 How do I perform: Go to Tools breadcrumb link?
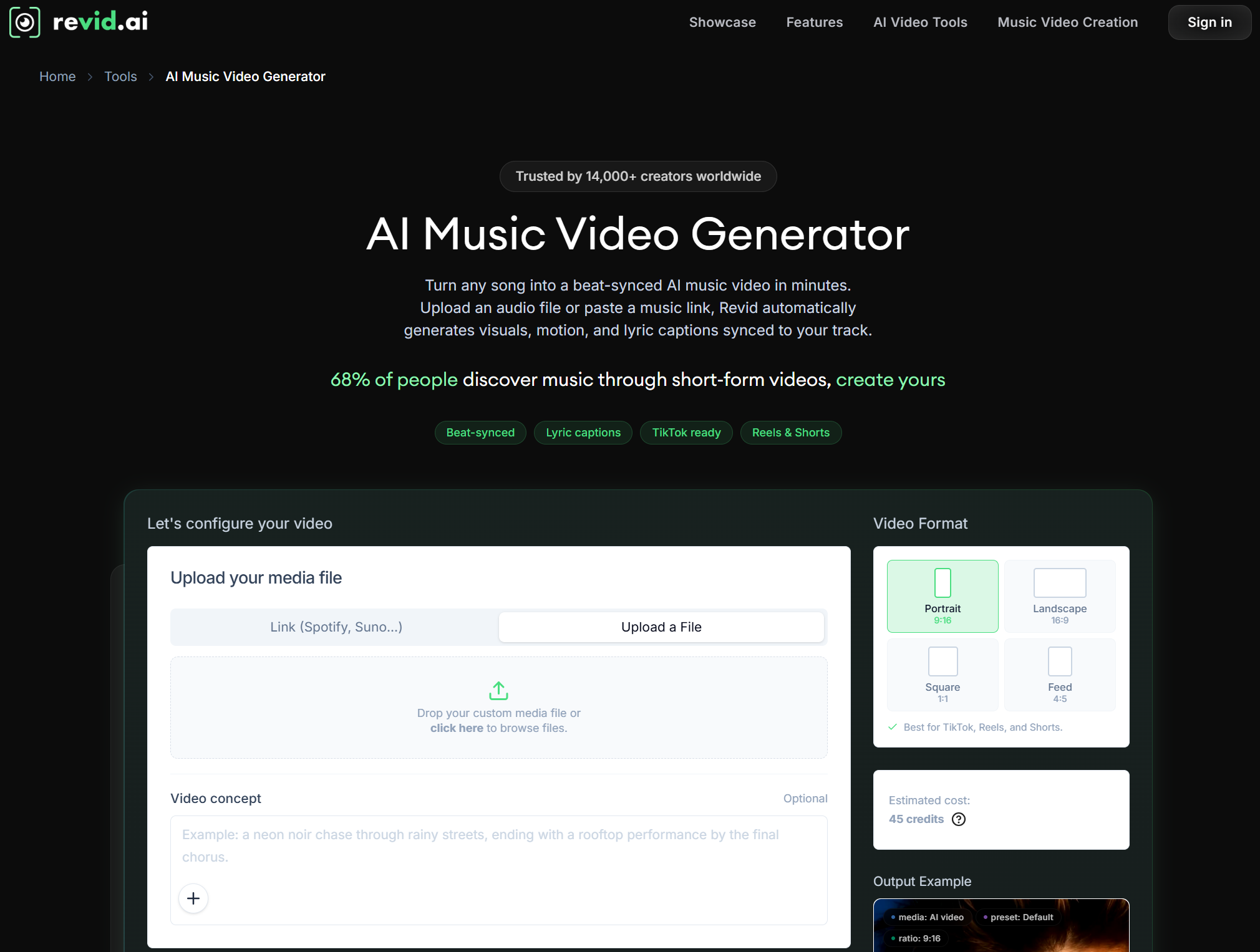coord(120,77)
